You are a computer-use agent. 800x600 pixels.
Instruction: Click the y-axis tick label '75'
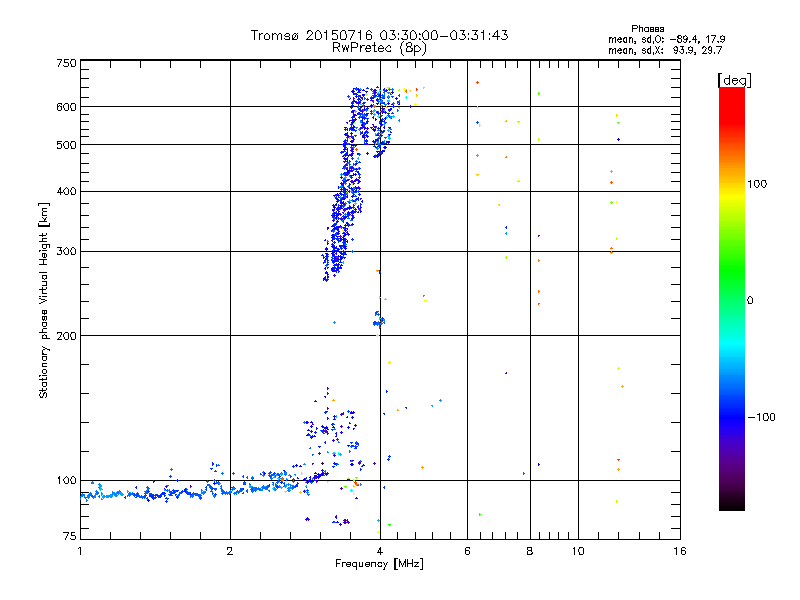70,536
